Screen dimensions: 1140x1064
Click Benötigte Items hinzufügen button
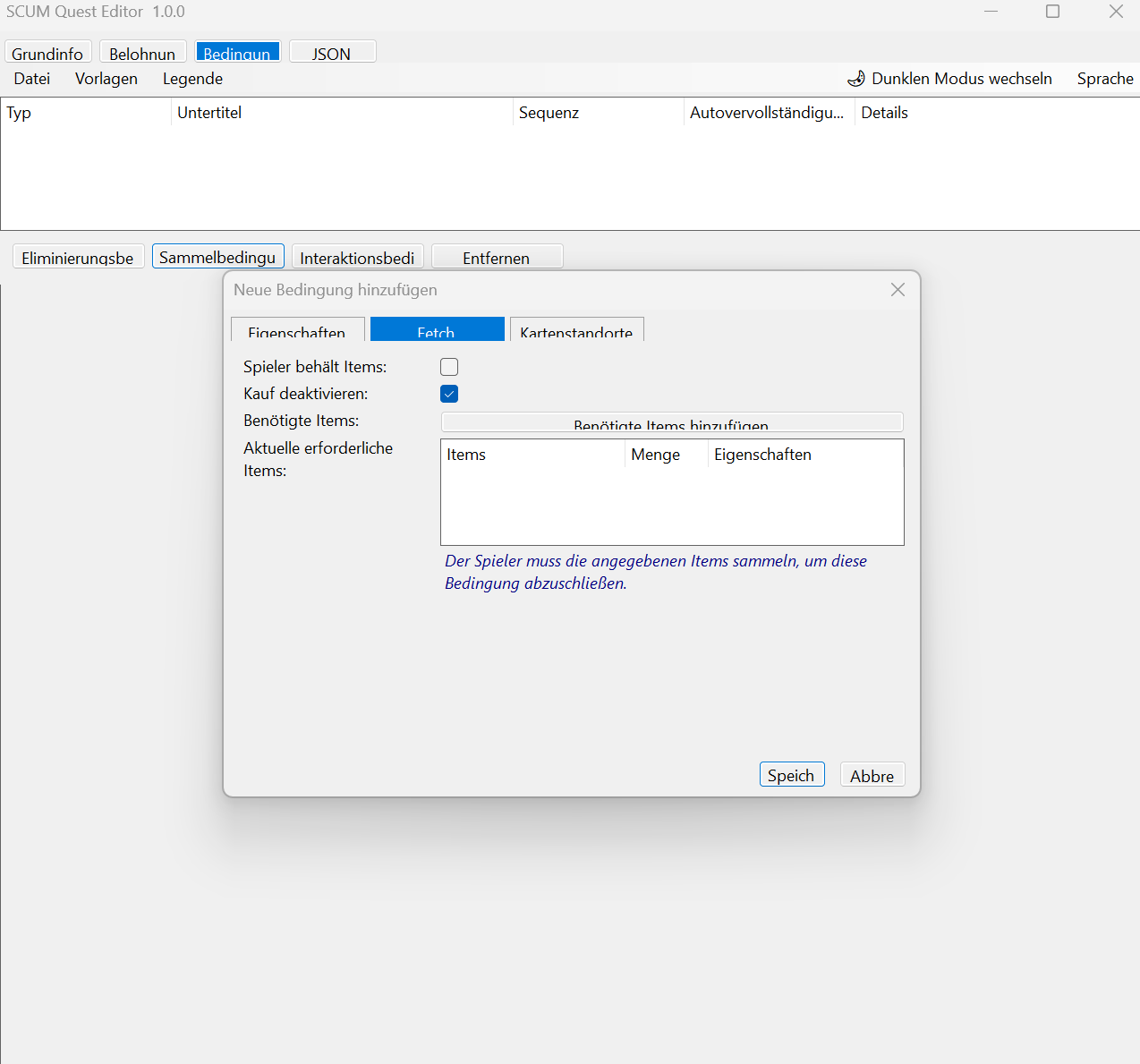click(671, 422)
